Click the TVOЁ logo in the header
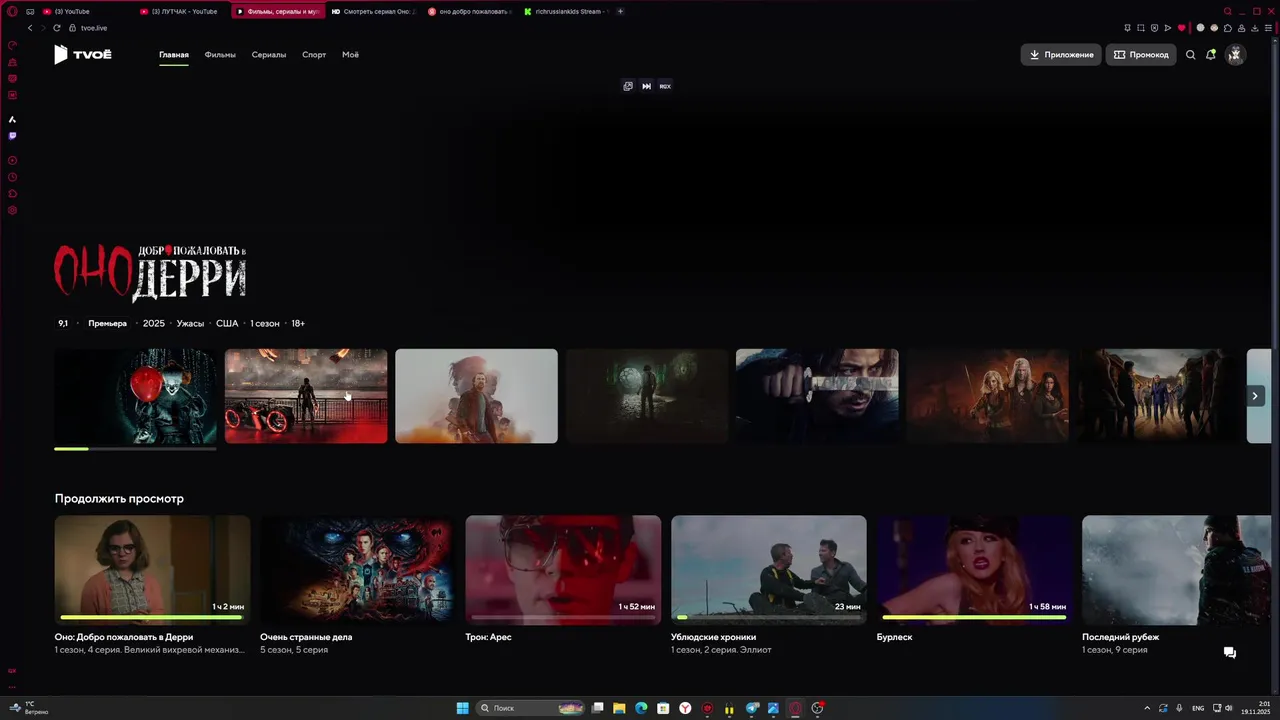 pos(83,55)
